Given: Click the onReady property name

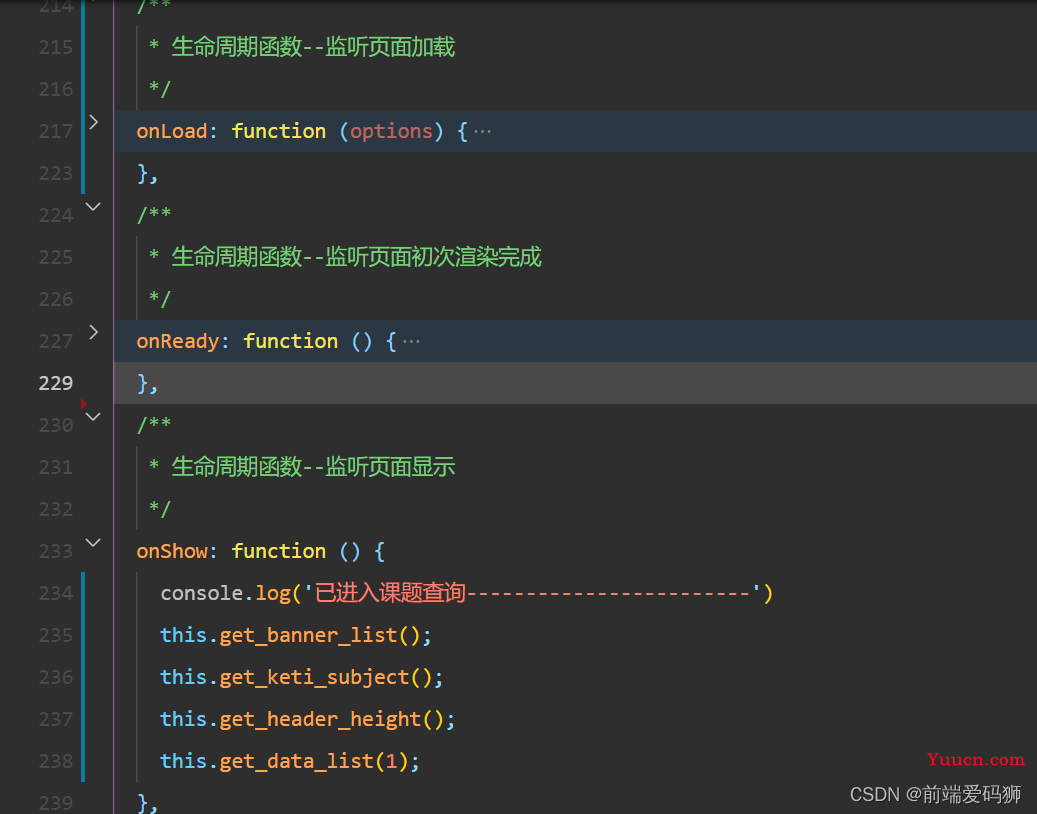Looking at the screenshot, I should coord(178,341).
